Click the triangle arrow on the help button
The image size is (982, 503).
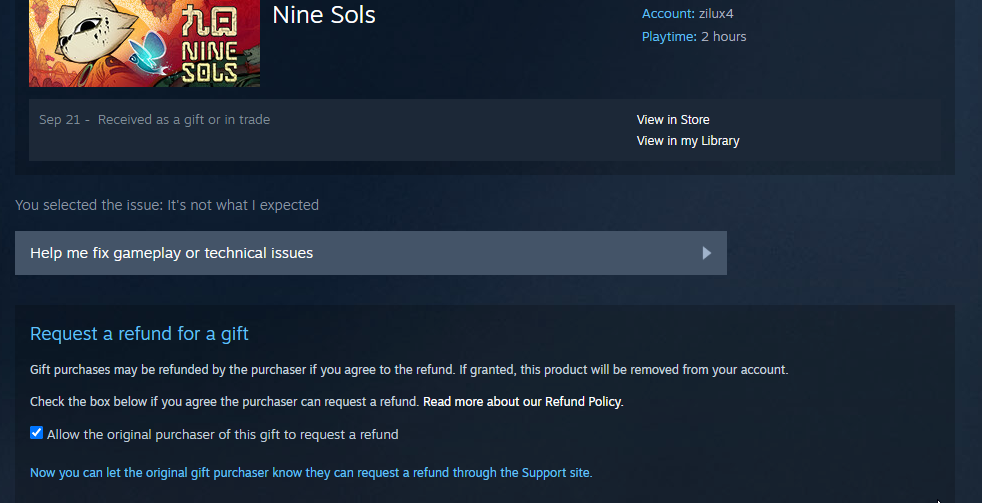[x=706, y=253]
